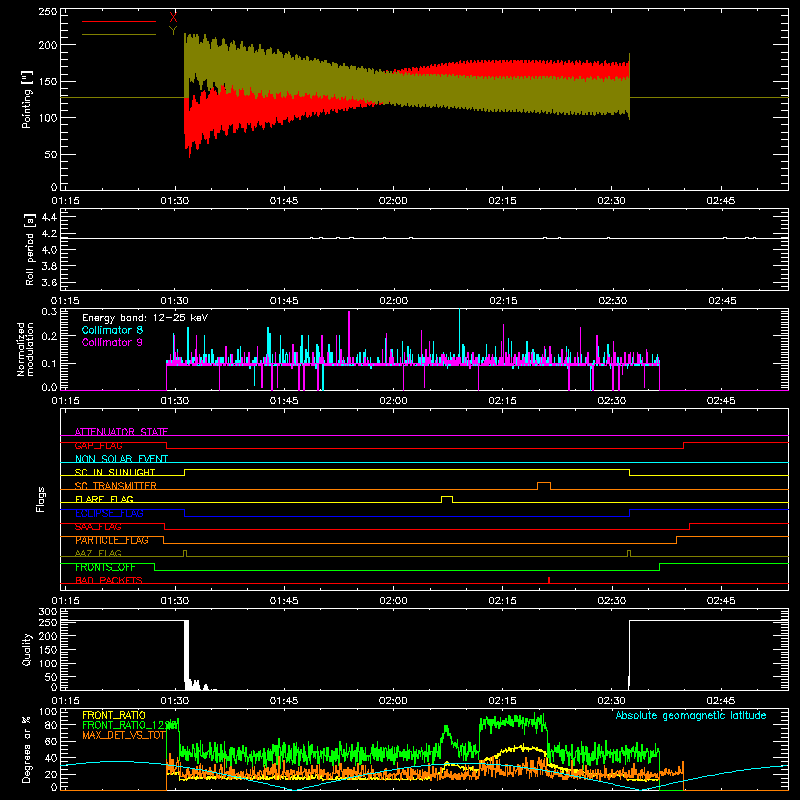Click the 01:45 label under modulation plot
The image size is (800, 800).
tap(284, 401)
